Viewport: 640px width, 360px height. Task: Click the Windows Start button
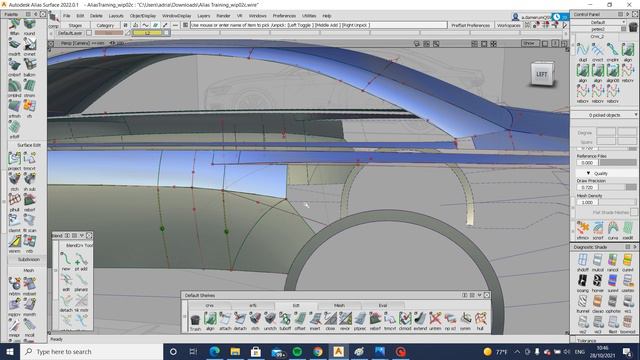point(10,351)
